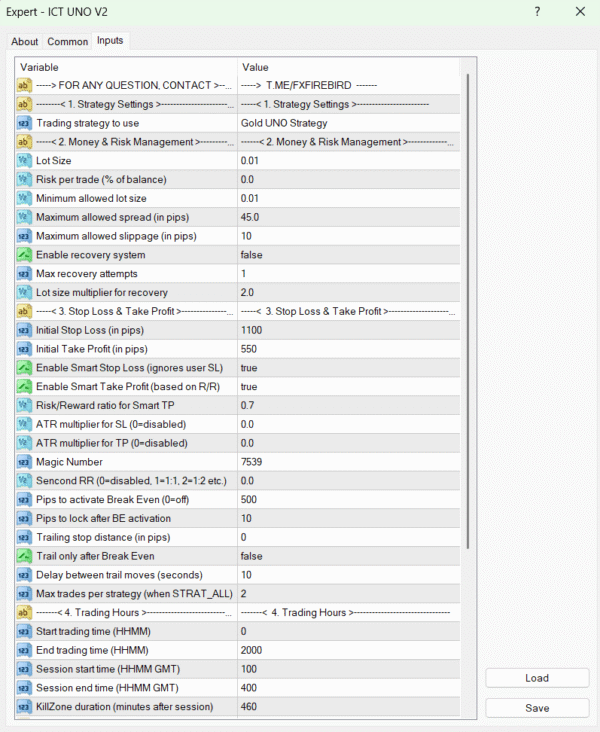Click the icon next to Lot Size
This screenshot has width=600, height=732.
(24, 161)
